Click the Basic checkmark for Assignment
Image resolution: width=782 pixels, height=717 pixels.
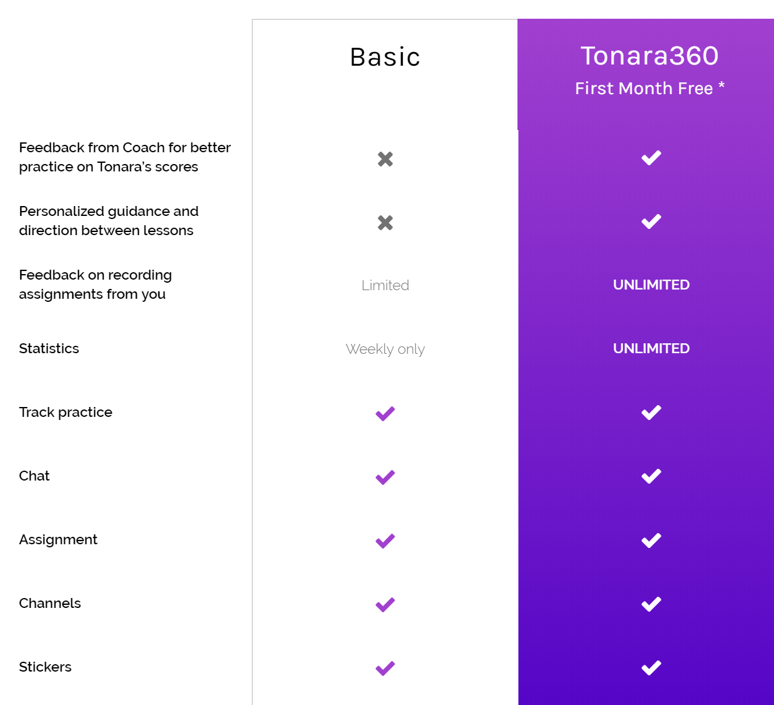[x=385, y=541]
